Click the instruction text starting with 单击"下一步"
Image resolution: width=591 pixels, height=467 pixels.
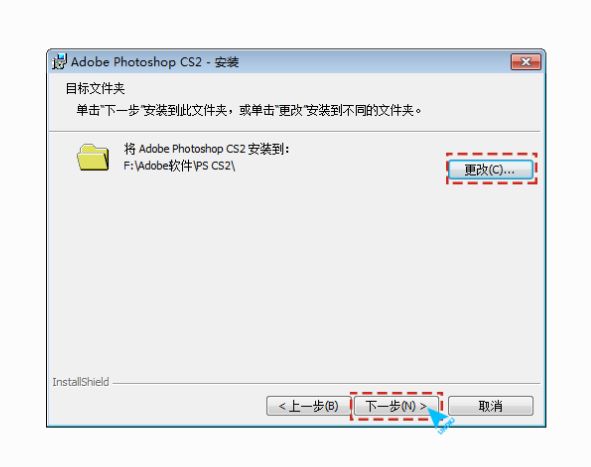(x=249, y=110)
